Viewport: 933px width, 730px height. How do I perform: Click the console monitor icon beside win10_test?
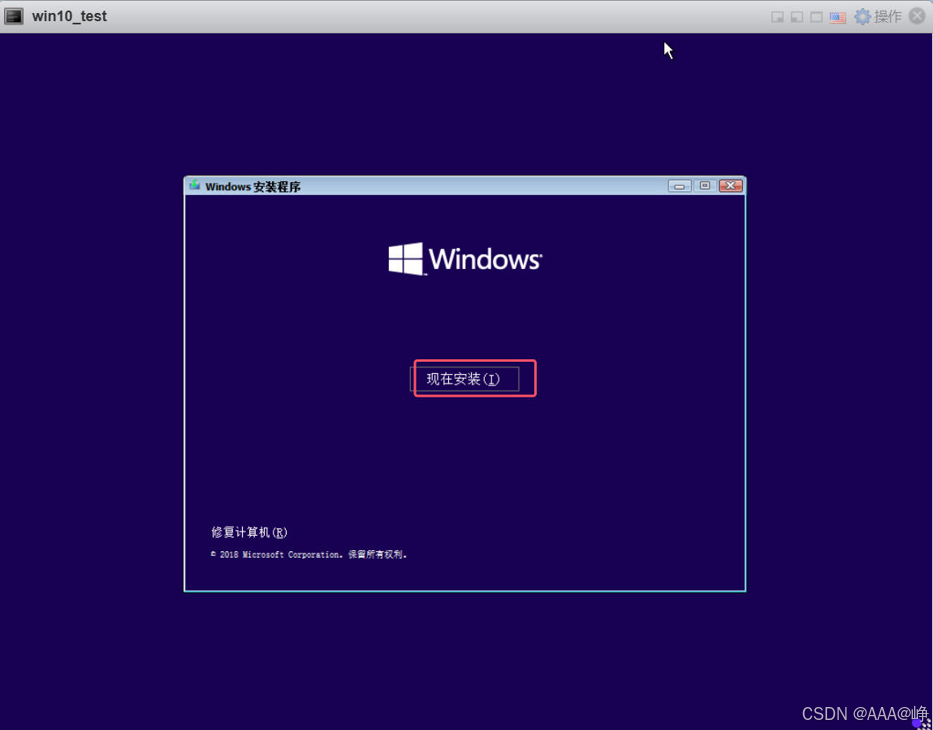tap(14, 16)
